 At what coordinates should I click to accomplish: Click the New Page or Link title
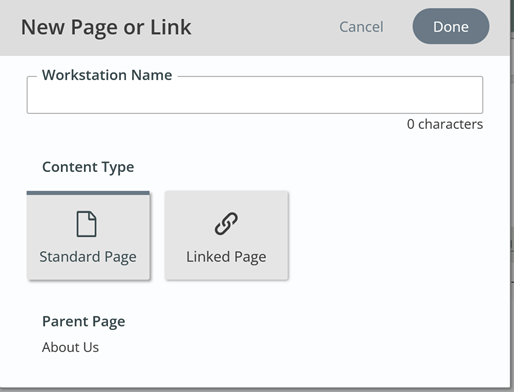coord(106,27)
